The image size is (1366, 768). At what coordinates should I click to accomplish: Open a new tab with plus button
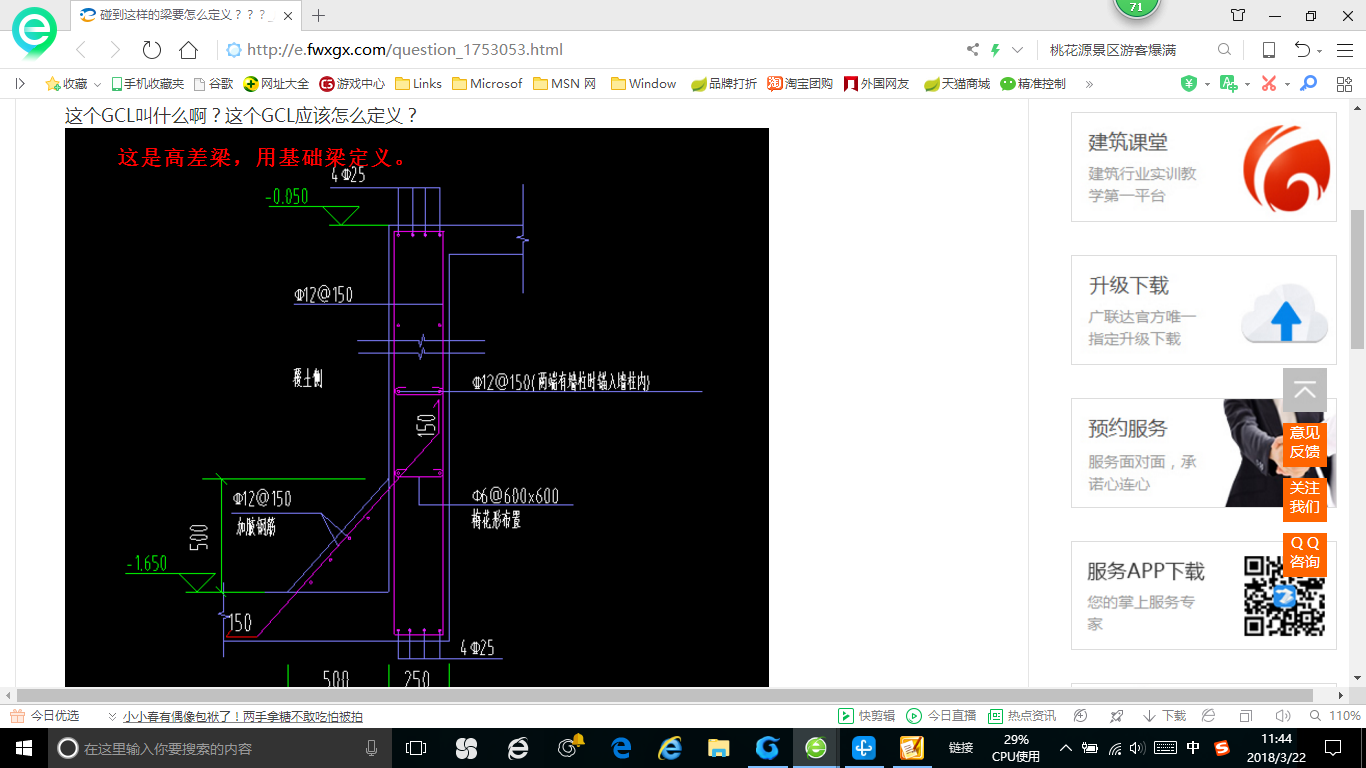pyautogui.click(x=319, y=15)
